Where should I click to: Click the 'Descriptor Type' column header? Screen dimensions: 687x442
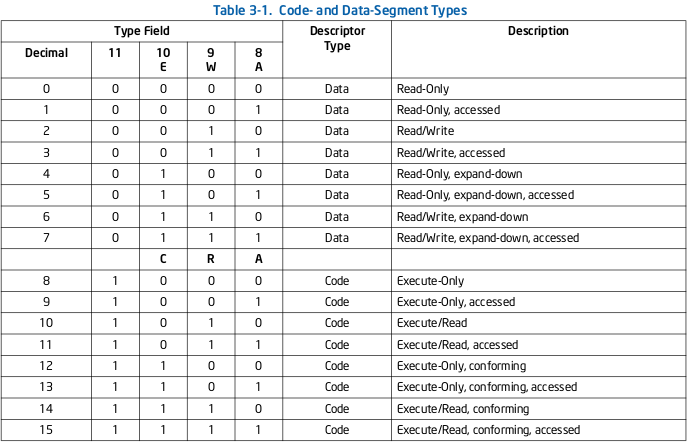pos(337,38)
